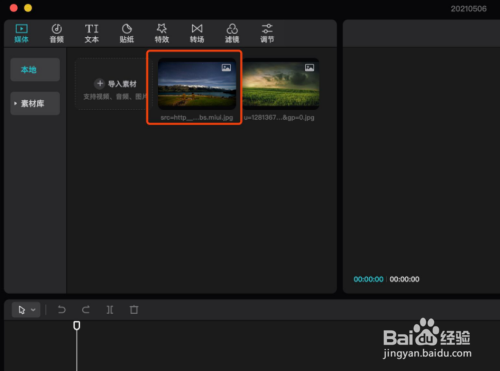Expand the 素材库 (Material library) section

pyautogui.click(x=35, y=103)
